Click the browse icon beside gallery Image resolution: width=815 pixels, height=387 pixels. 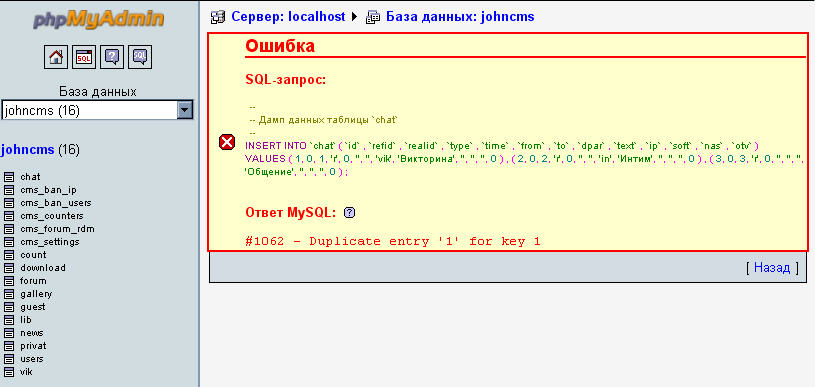(x=9, y=294)
